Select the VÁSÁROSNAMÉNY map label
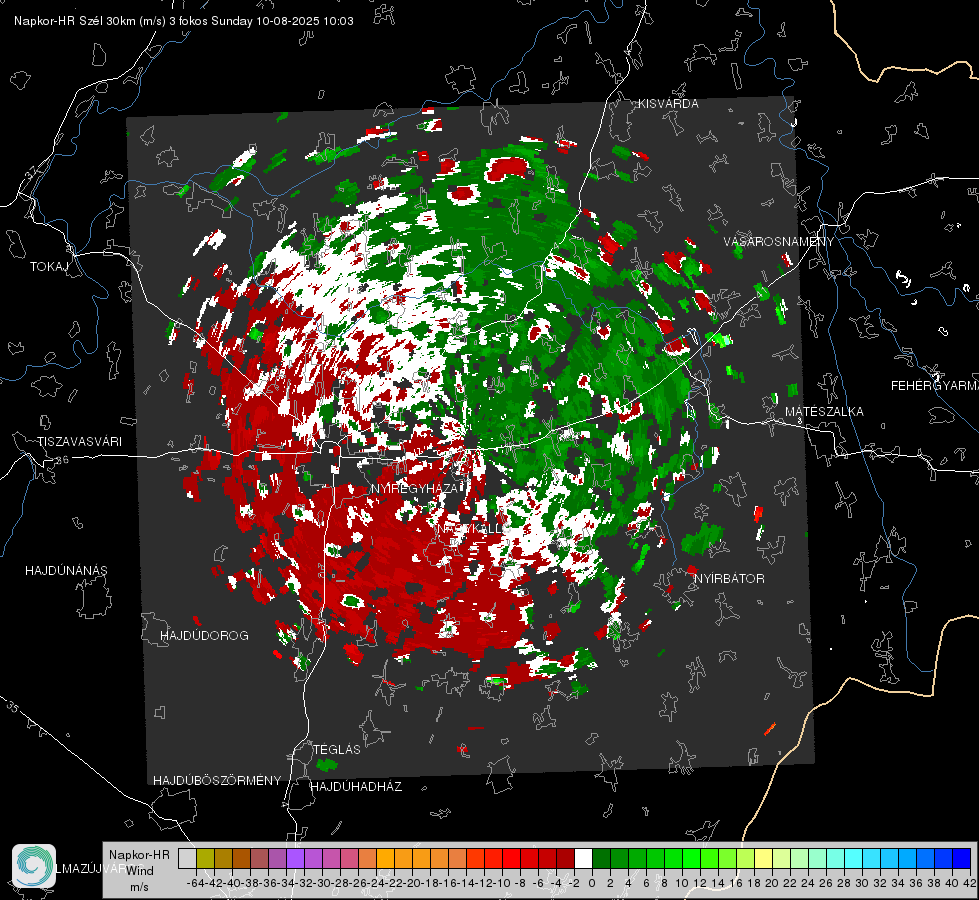979x900 pixels. pyautogui.click(x=779, y=241)
